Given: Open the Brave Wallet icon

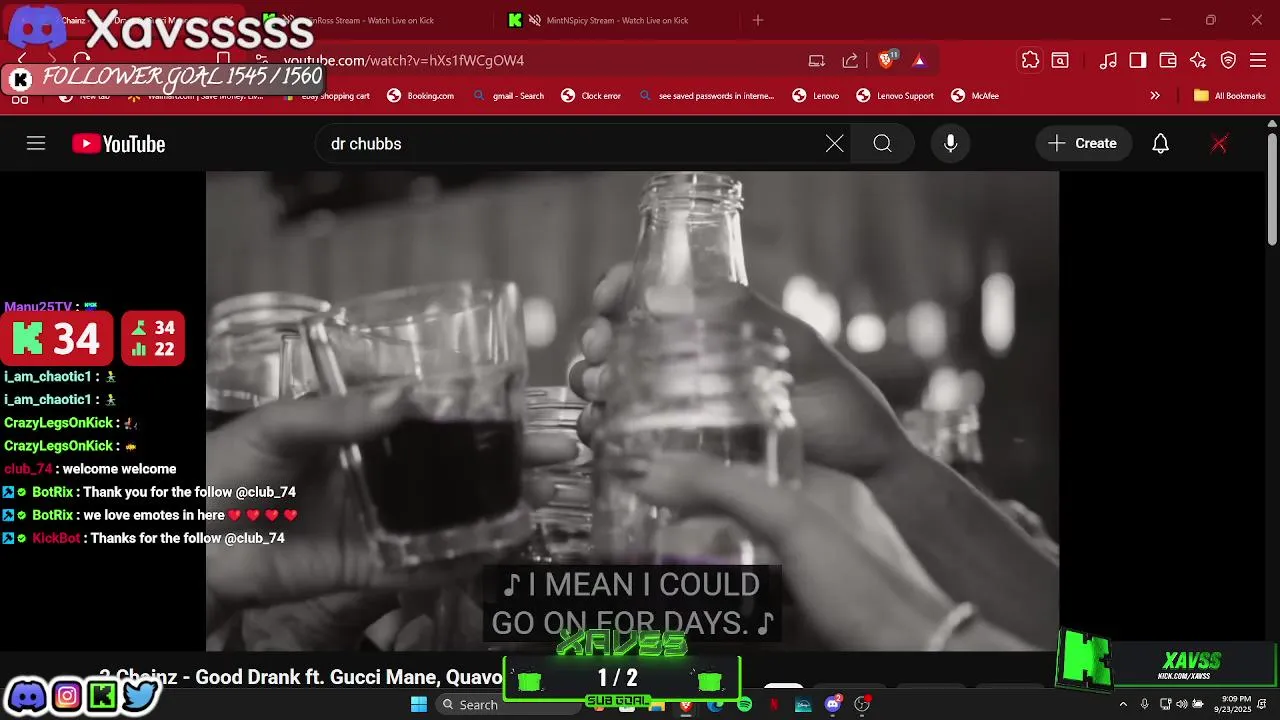Looking at the screenshot, I should pos(1168,60).
